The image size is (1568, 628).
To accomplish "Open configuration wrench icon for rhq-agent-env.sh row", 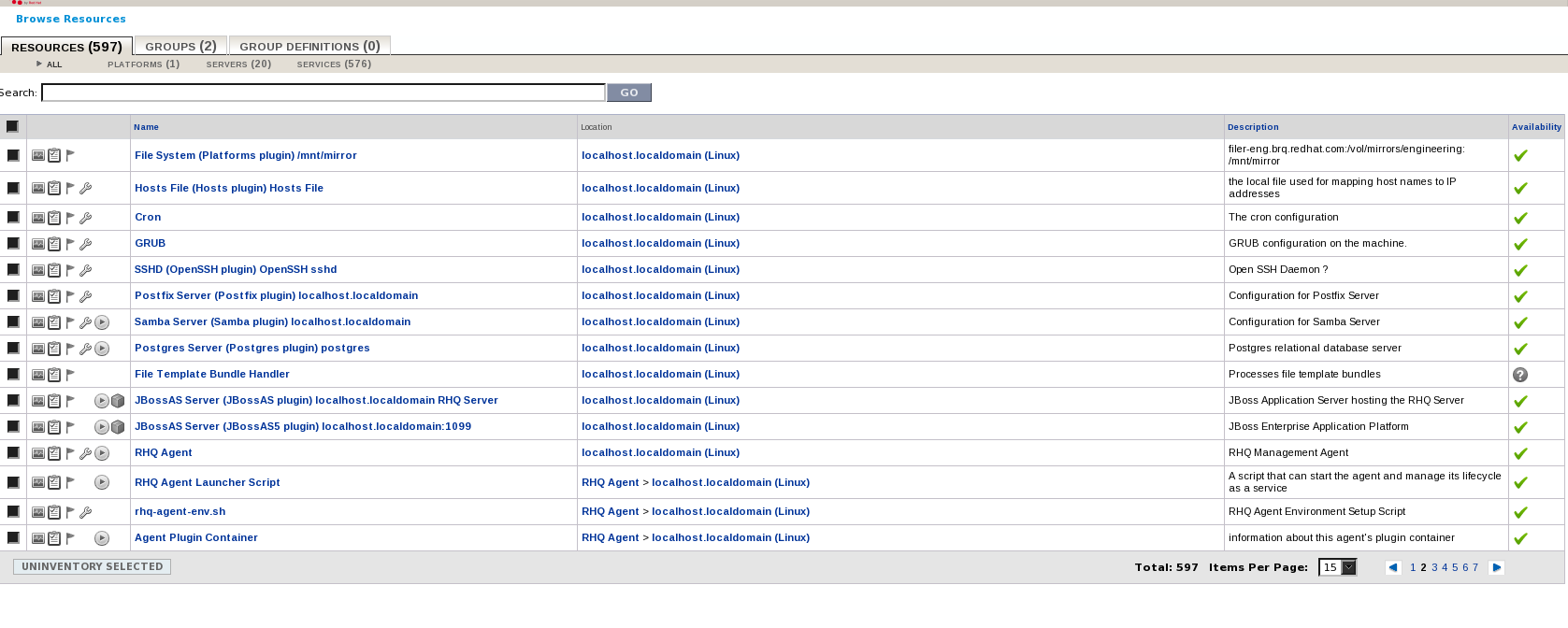I will pyautogui.click(x=86, y=512).
